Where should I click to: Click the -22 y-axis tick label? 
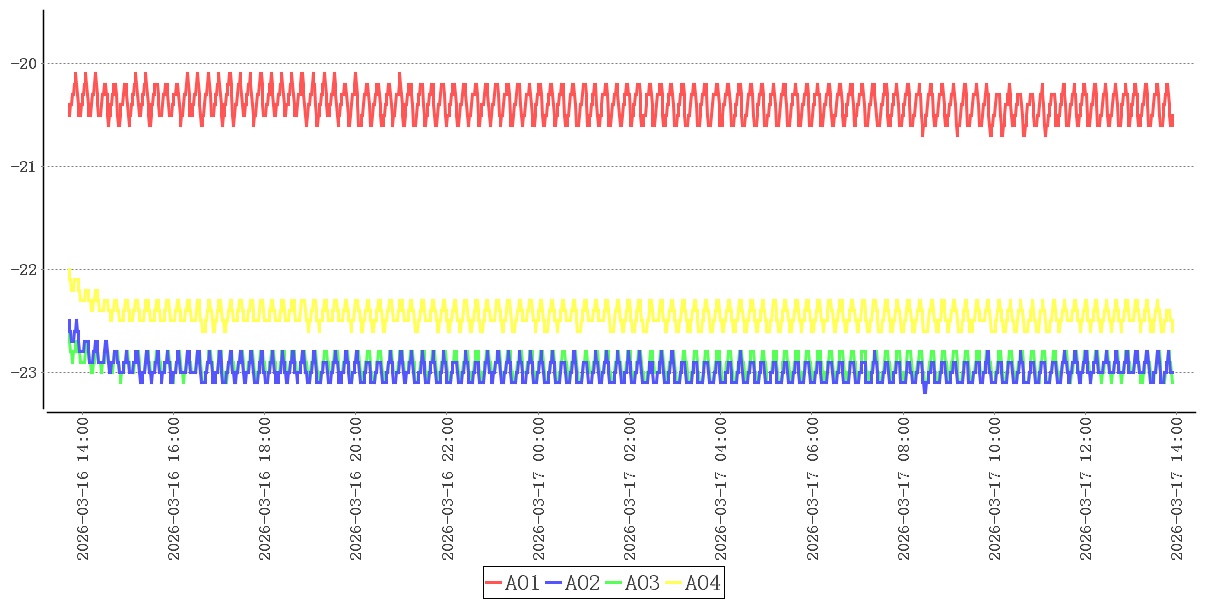click(23, 269)
